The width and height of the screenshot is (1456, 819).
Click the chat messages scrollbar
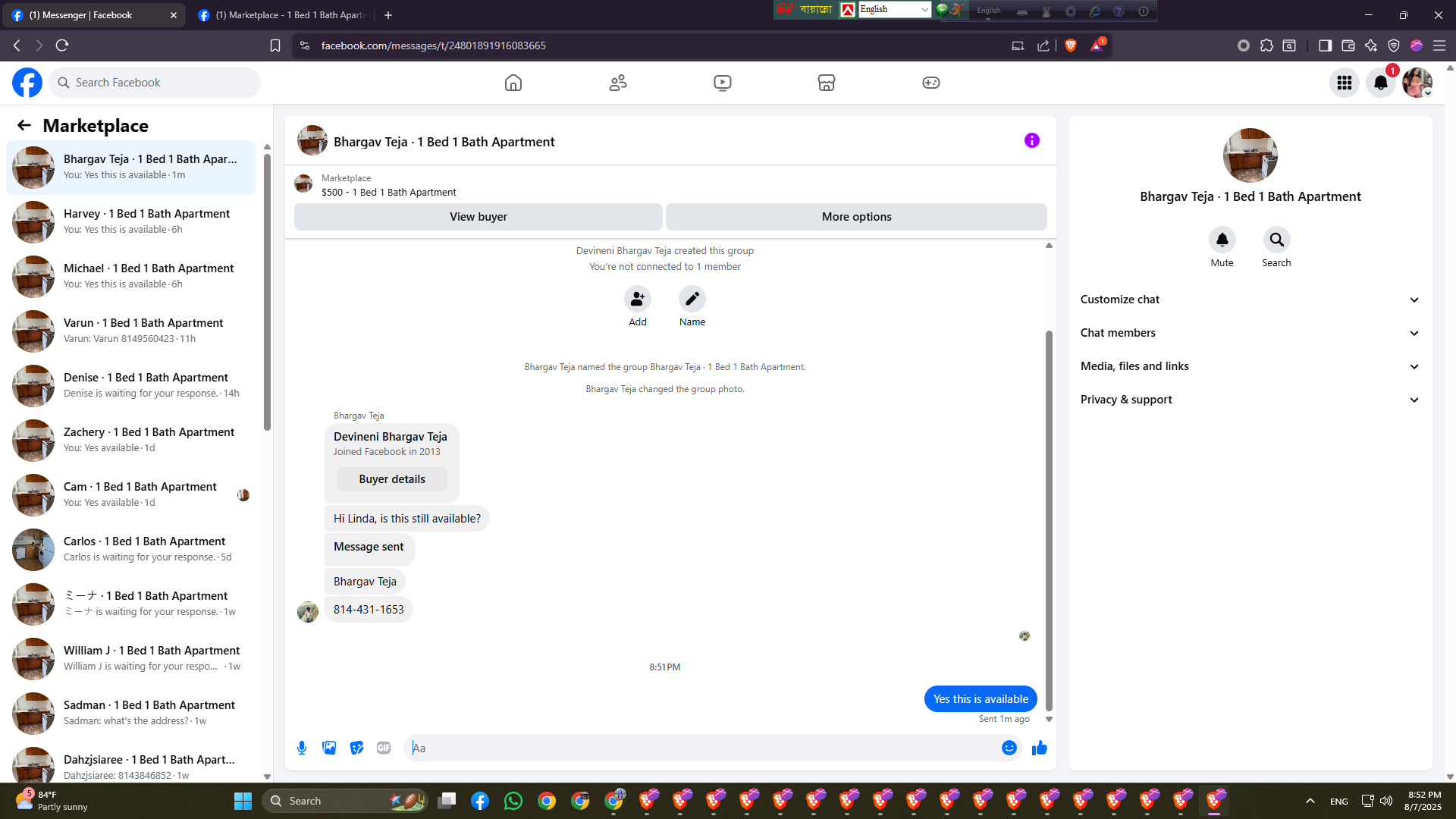tap(1049, 520)
